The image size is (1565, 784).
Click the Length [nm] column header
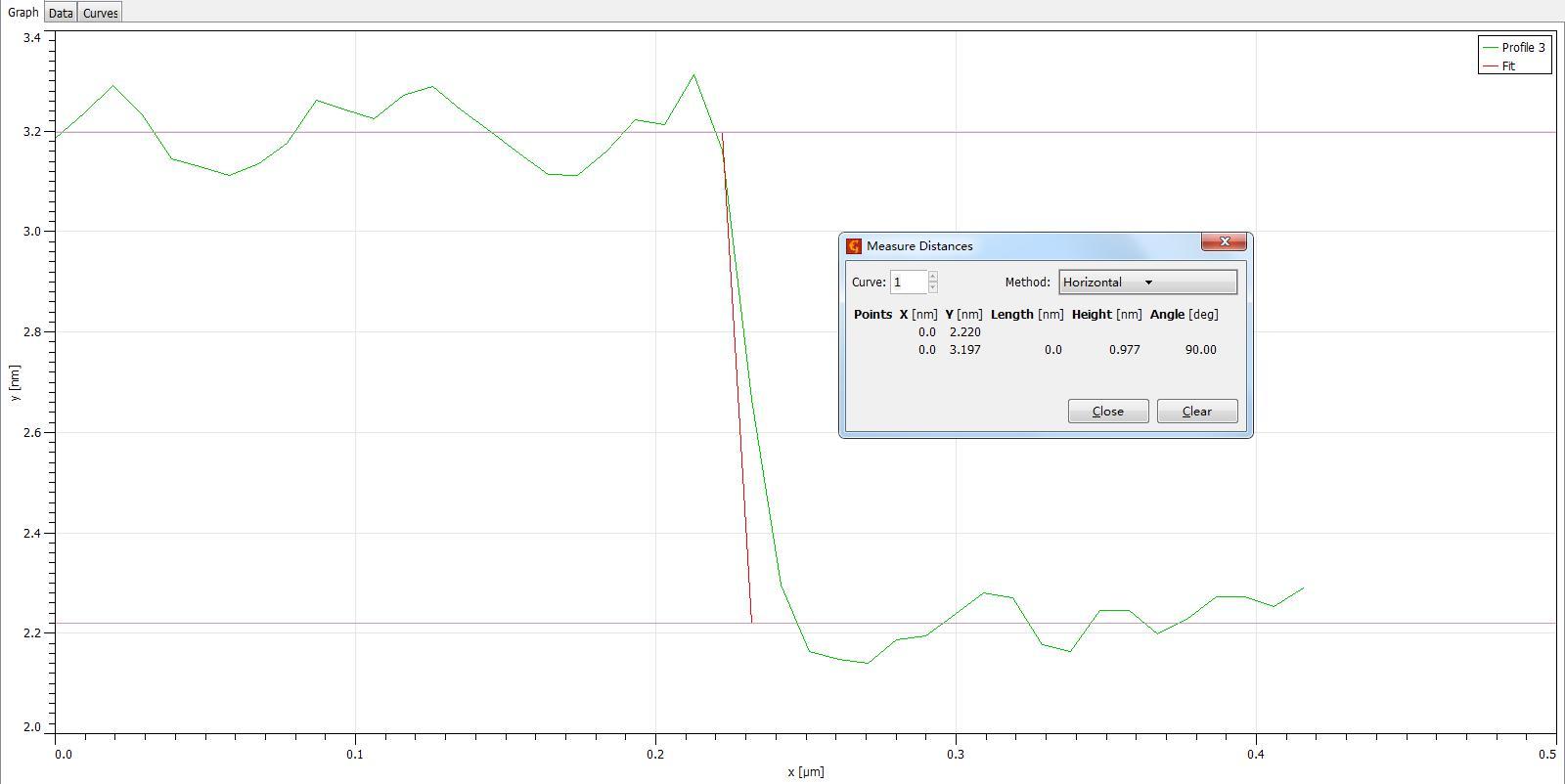pos(1026,315)
